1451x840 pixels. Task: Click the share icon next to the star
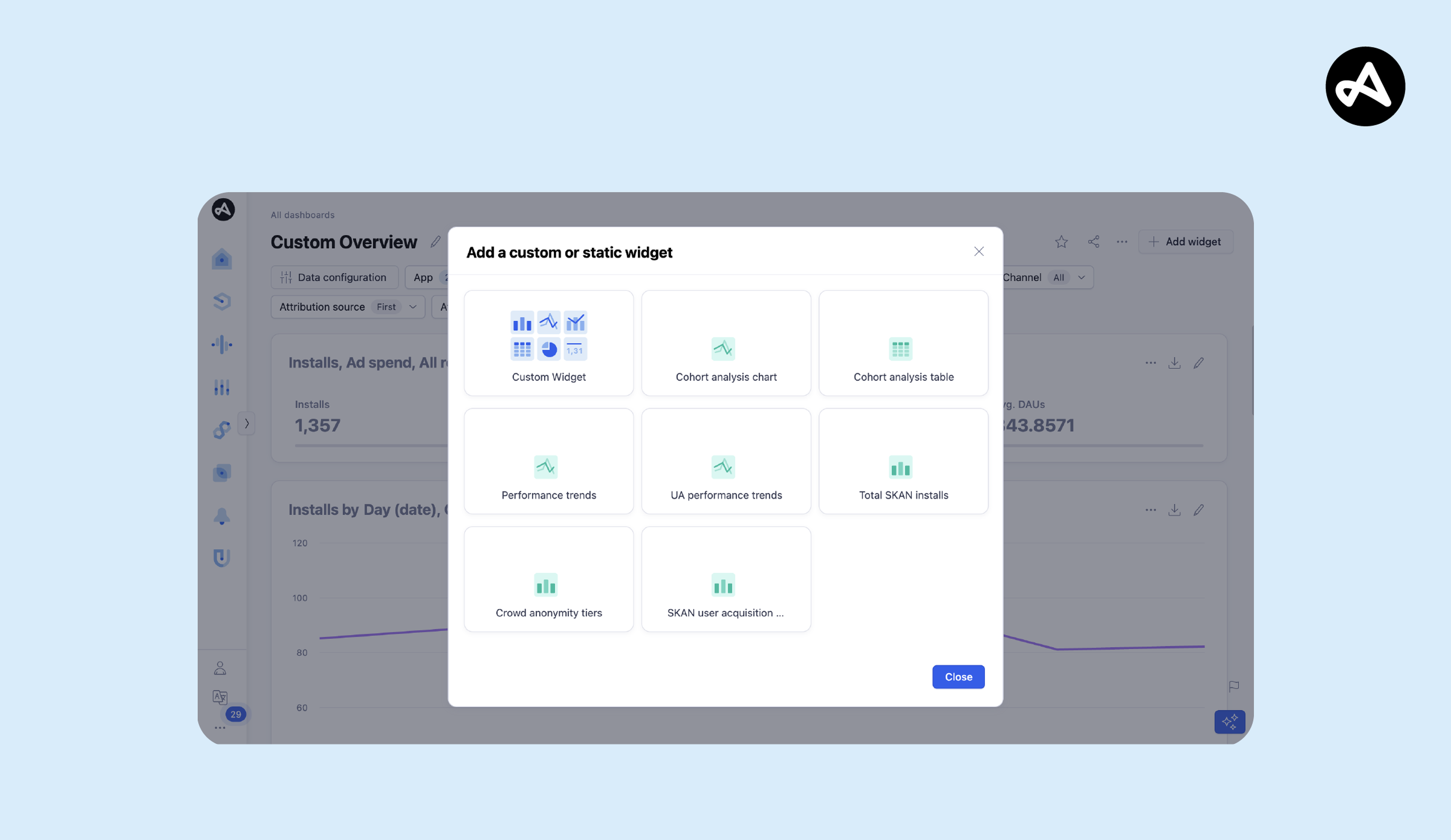[1093, 242]
